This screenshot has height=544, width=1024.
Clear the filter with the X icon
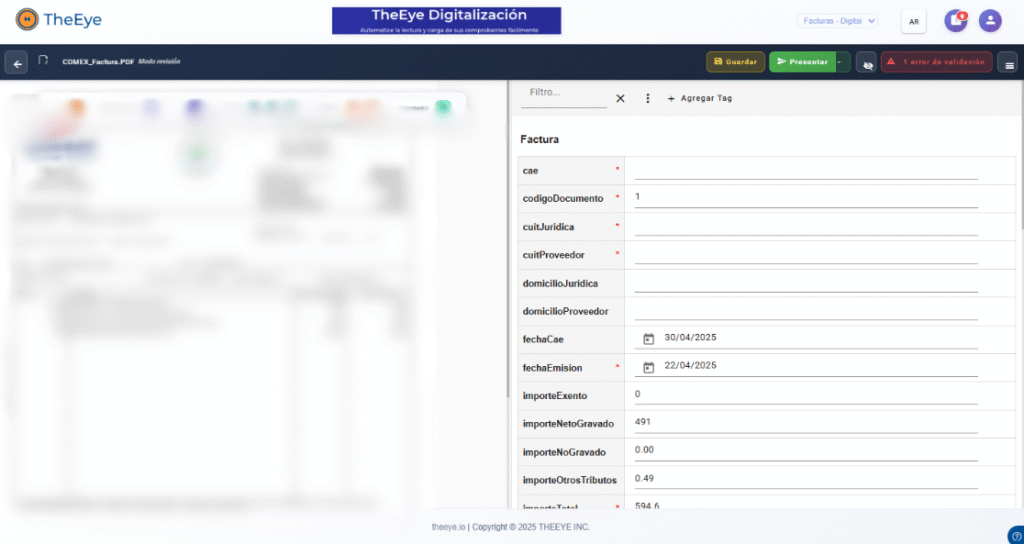pos(620,98)
